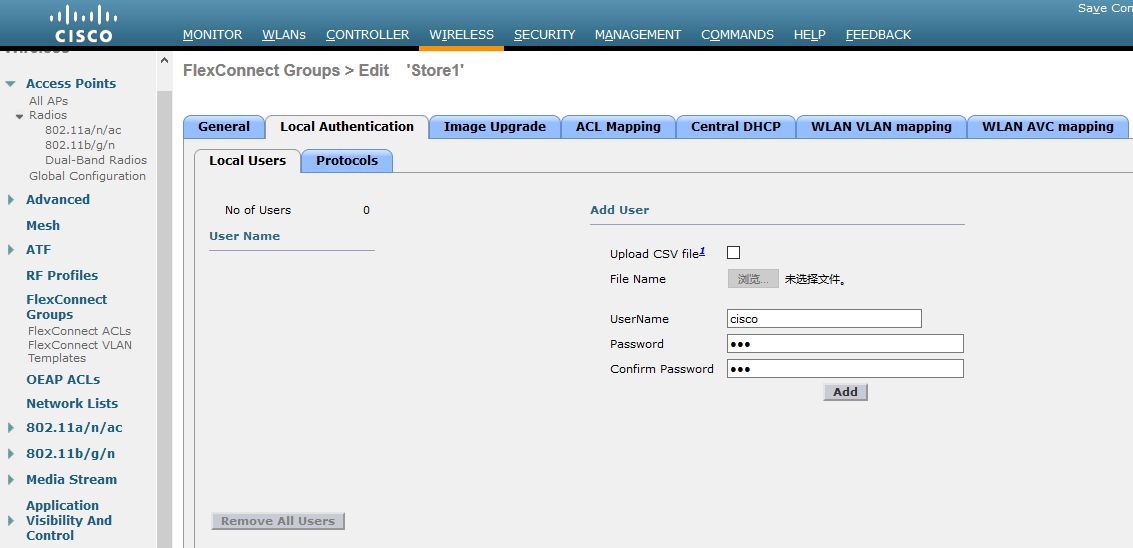The image size is (1133, 548).
Task: Open OEAP ACLs in the sidebar
Action: click(x=63, y=380)
